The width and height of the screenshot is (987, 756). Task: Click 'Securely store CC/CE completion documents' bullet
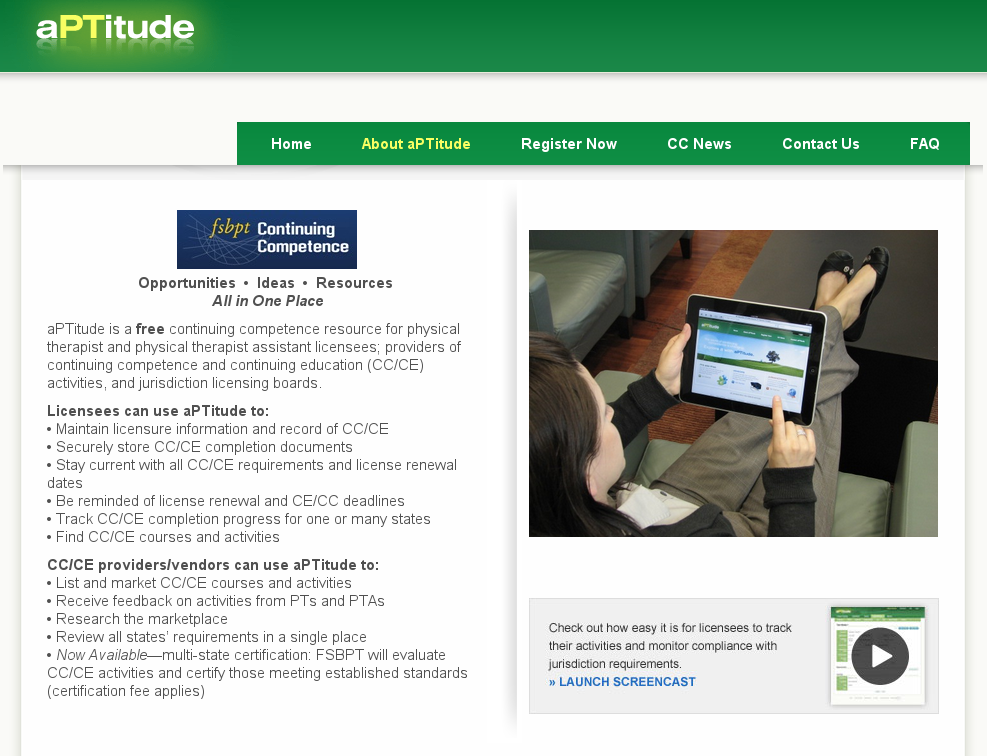pyautogui.click(x=200, y=447)
